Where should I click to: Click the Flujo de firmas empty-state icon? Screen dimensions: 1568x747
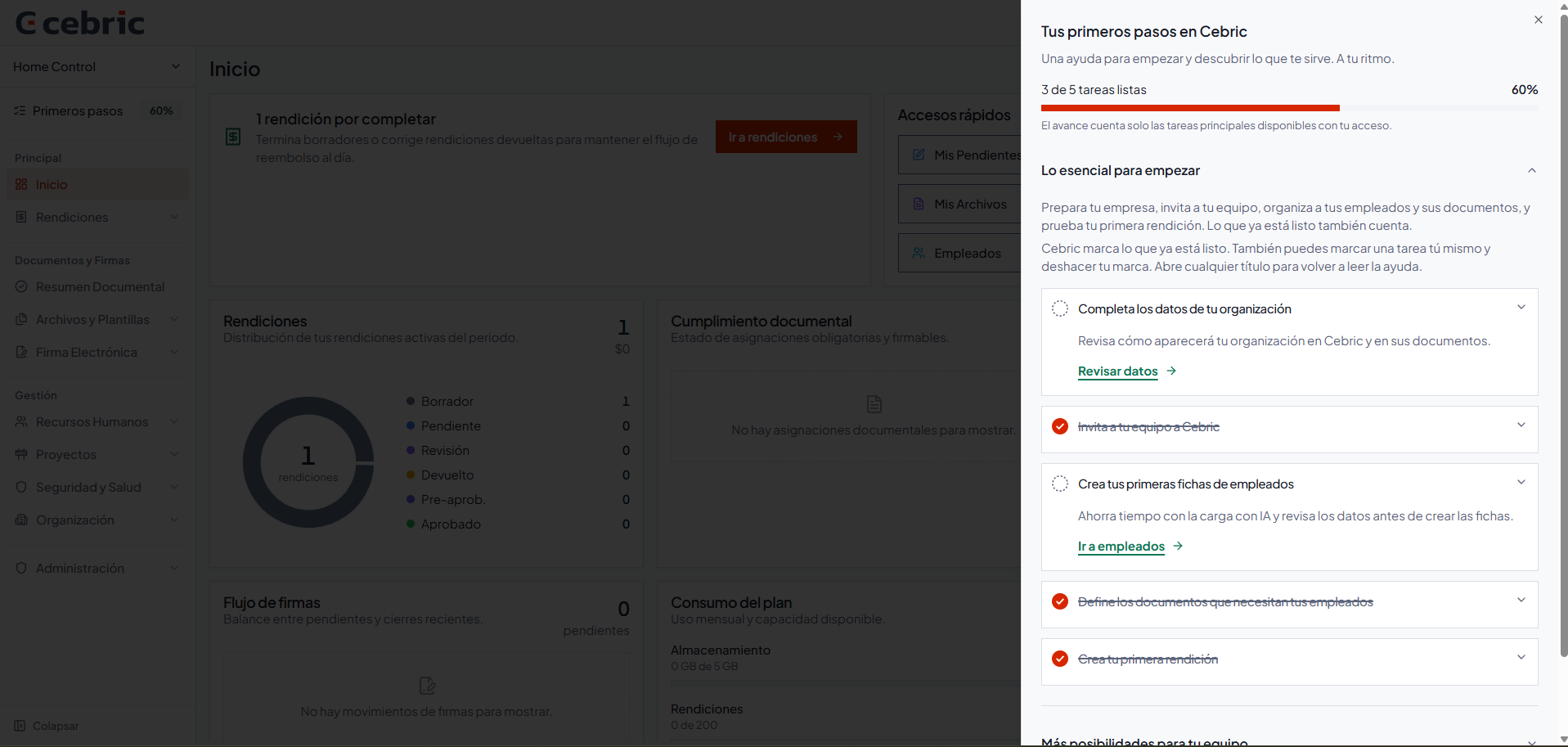(x=427, y=686)
